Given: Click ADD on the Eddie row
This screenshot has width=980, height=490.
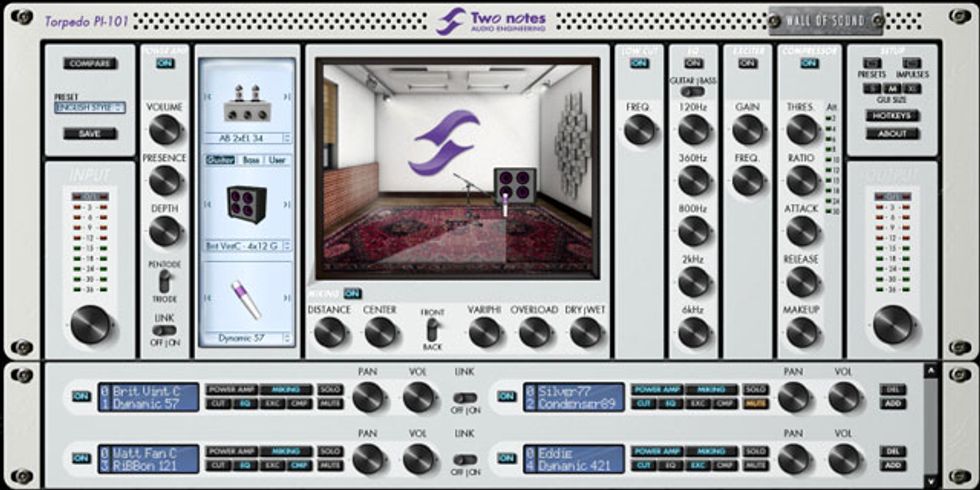Looking at the screenshot, I should (x=892, y=466).
